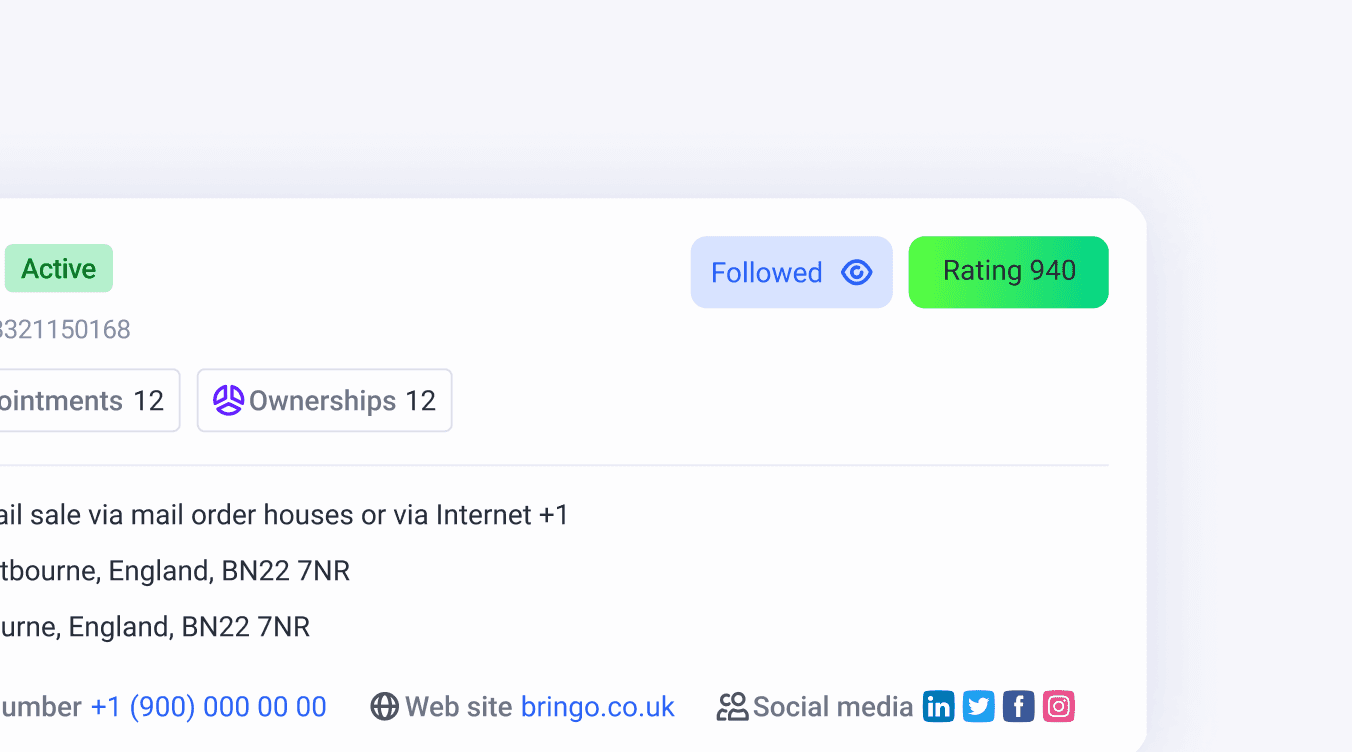
Task: Open the LinkedIn social media icon
Action: tap(938, 706)
